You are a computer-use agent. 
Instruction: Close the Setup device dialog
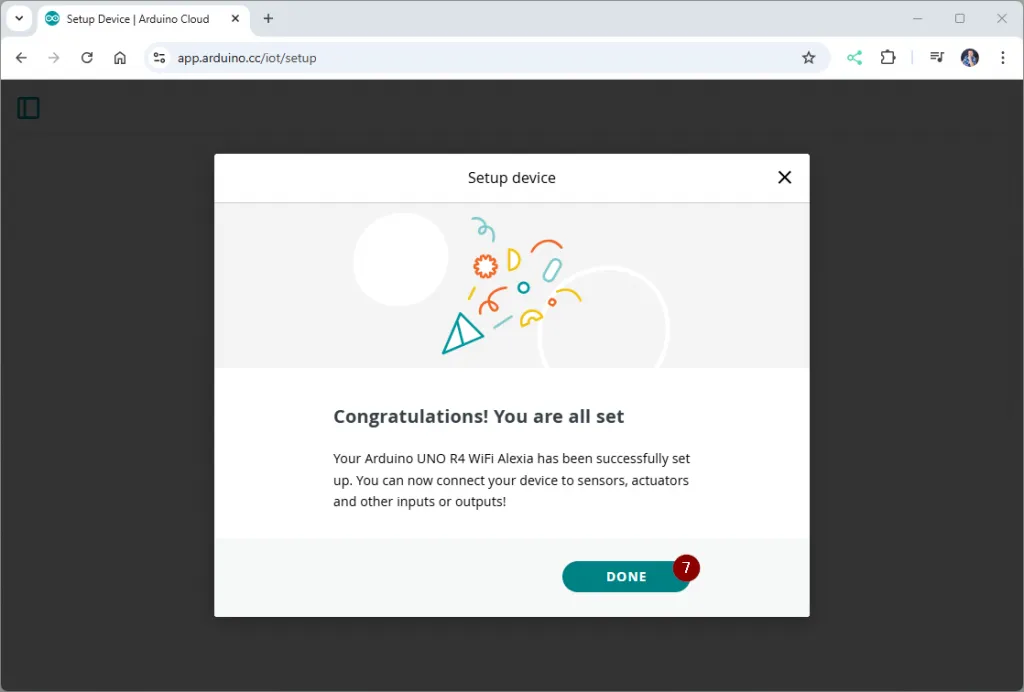click(x=784, y=177)
